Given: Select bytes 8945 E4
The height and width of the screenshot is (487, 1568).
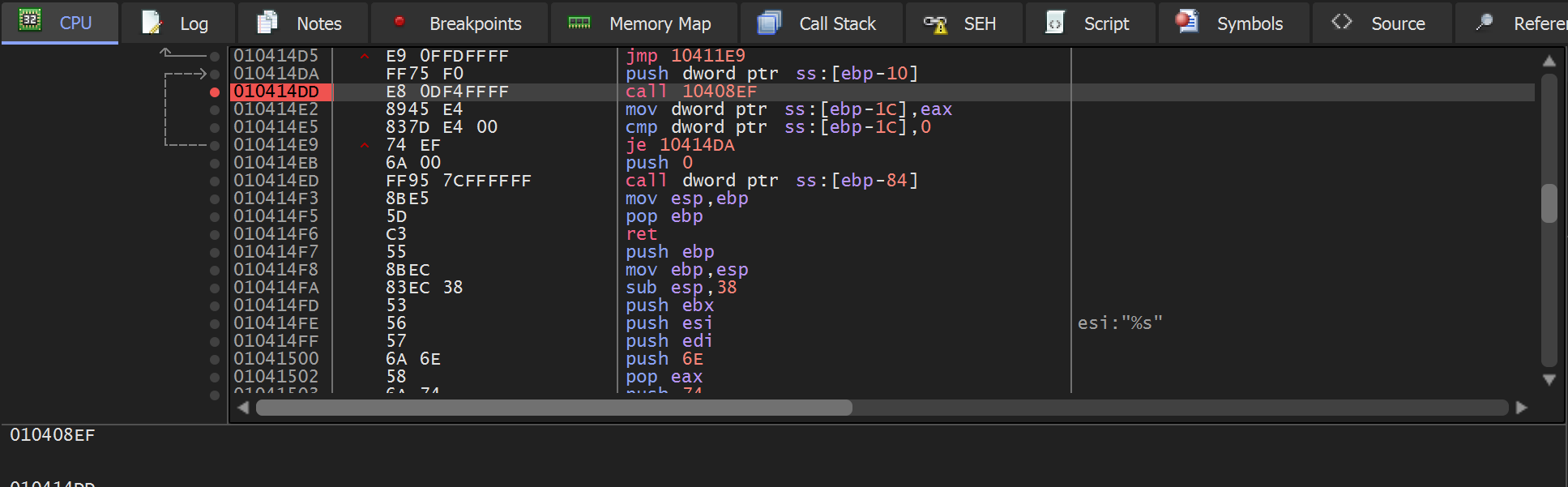Looking at the screenshot, I should (x=424, y=110).
